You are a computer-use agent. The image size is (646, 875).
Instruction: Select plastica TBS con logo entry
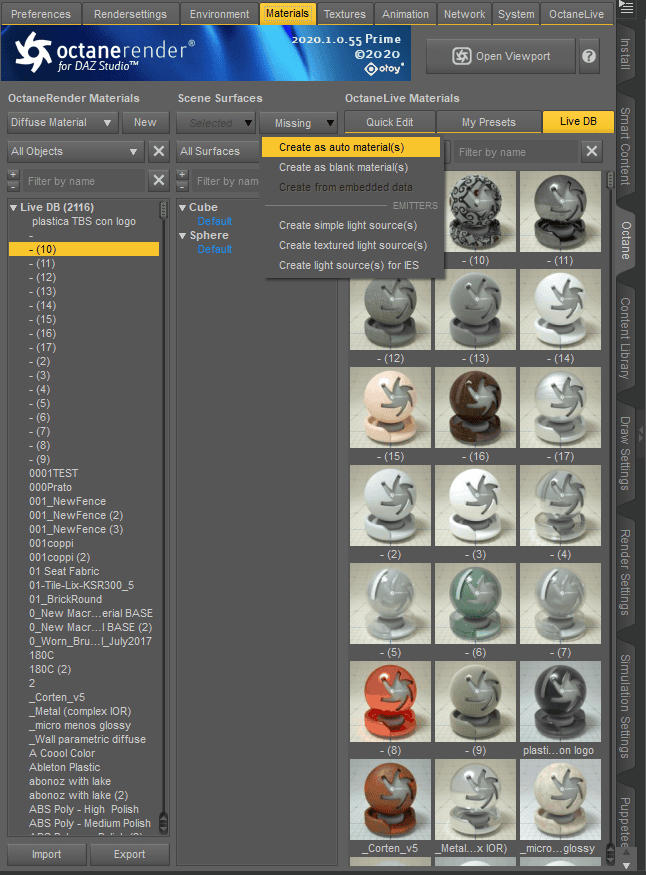(84, 222)
